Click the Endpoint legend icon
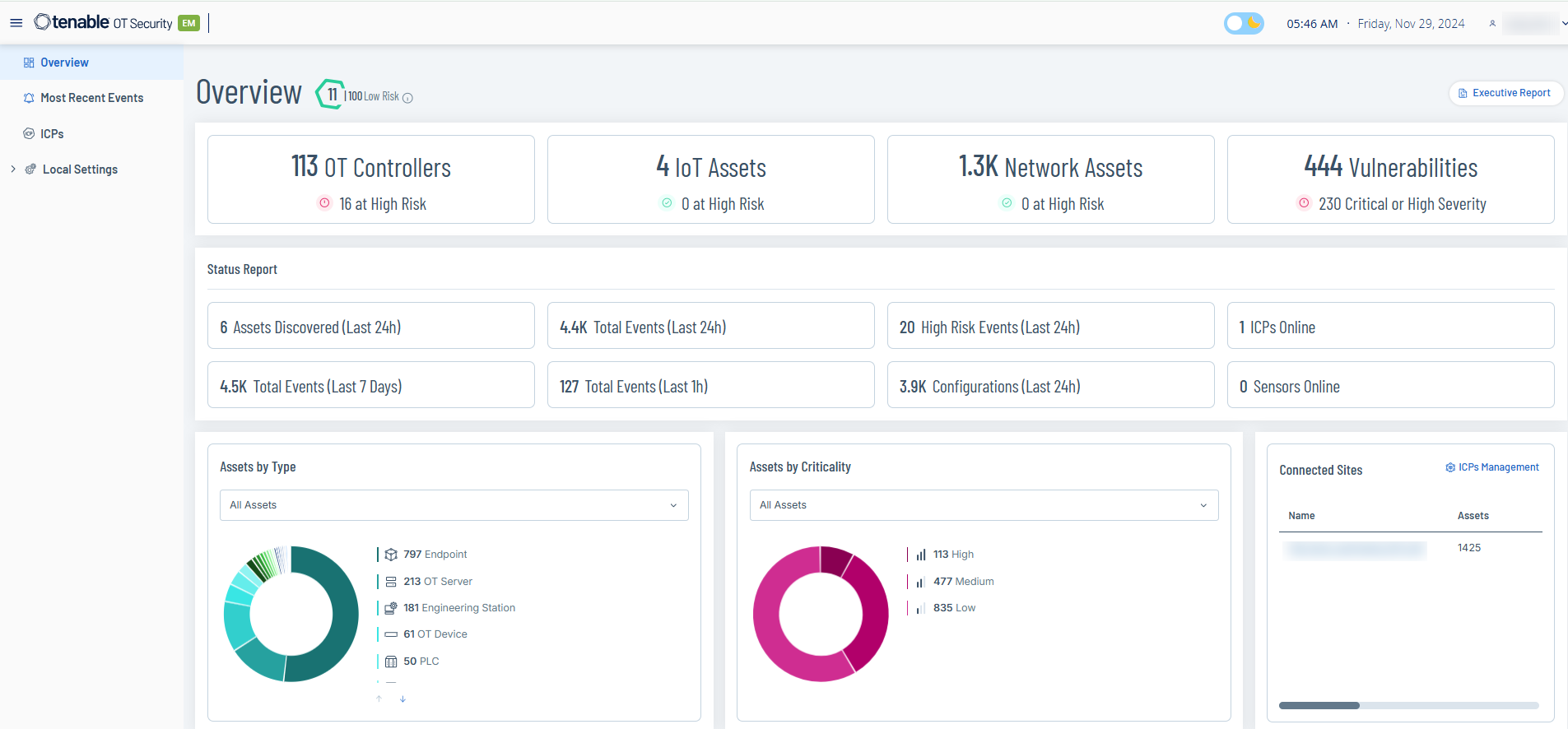This screenshot has width=1568, height=729. point(391,555)
